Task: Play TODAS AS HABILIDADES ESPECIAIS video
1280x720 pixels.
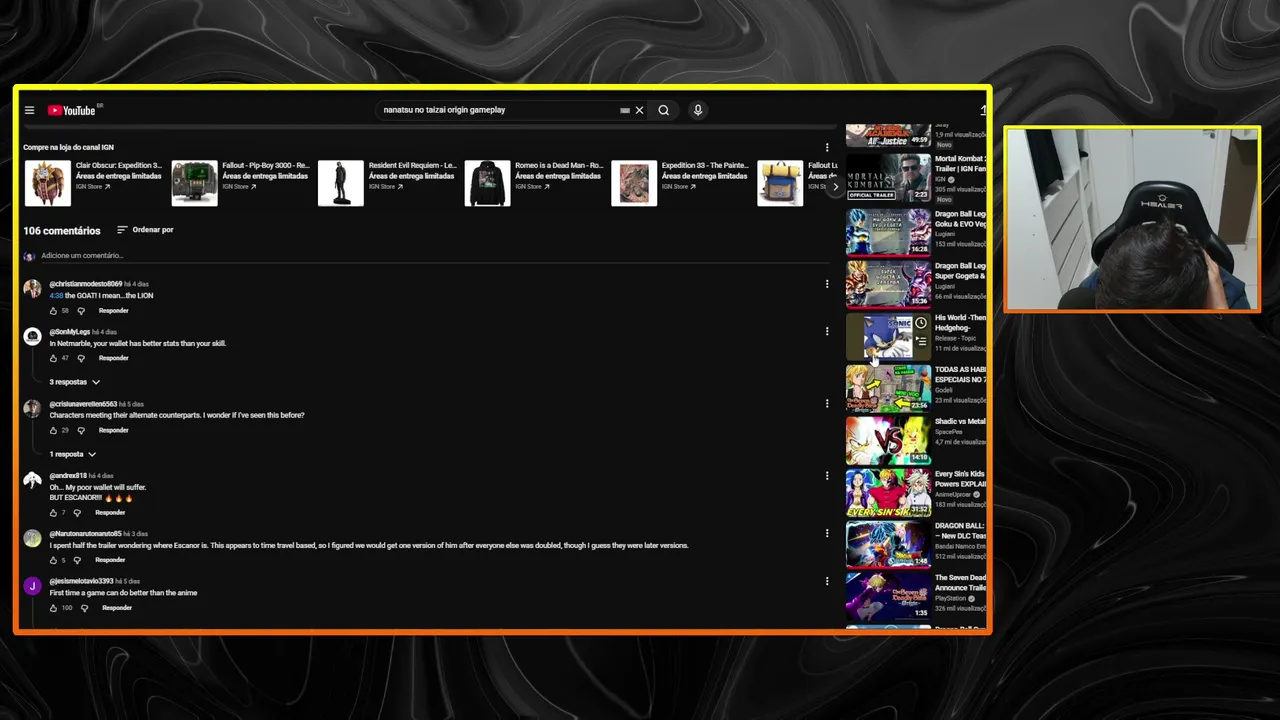Action: (889, 388)
